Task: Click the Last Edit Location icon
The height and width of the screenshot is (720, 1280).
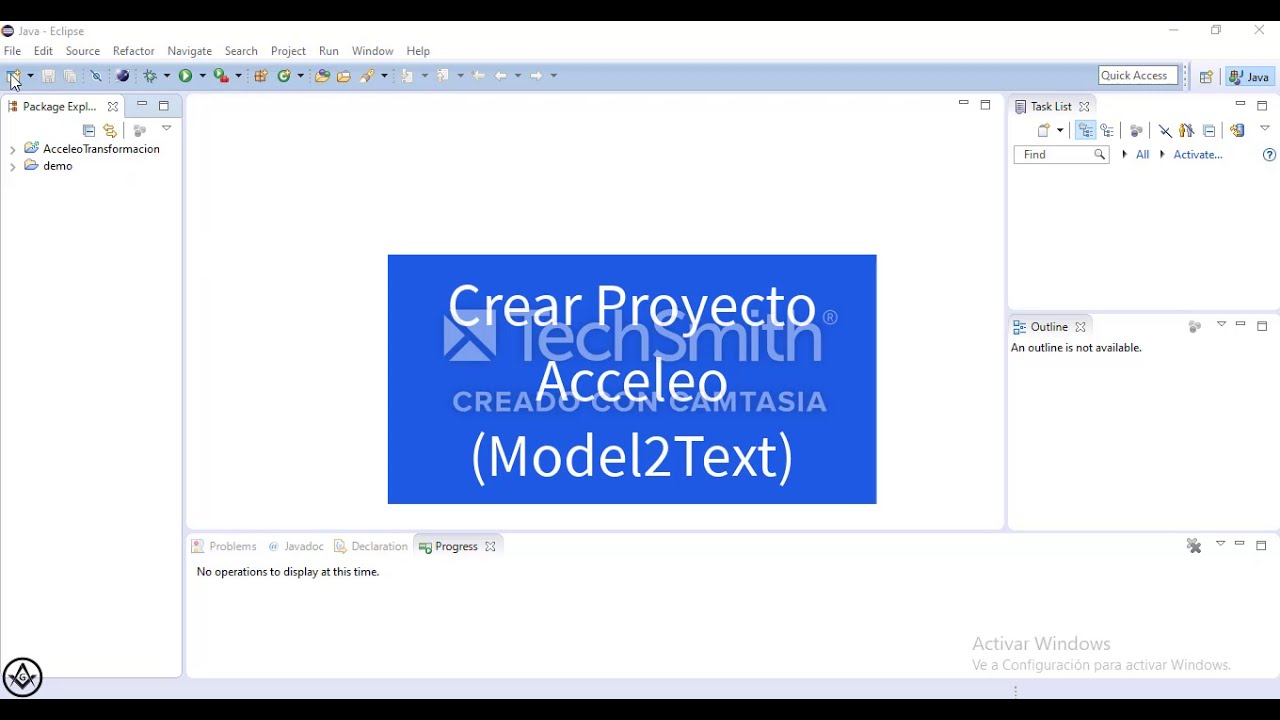Action: [478, 76]
